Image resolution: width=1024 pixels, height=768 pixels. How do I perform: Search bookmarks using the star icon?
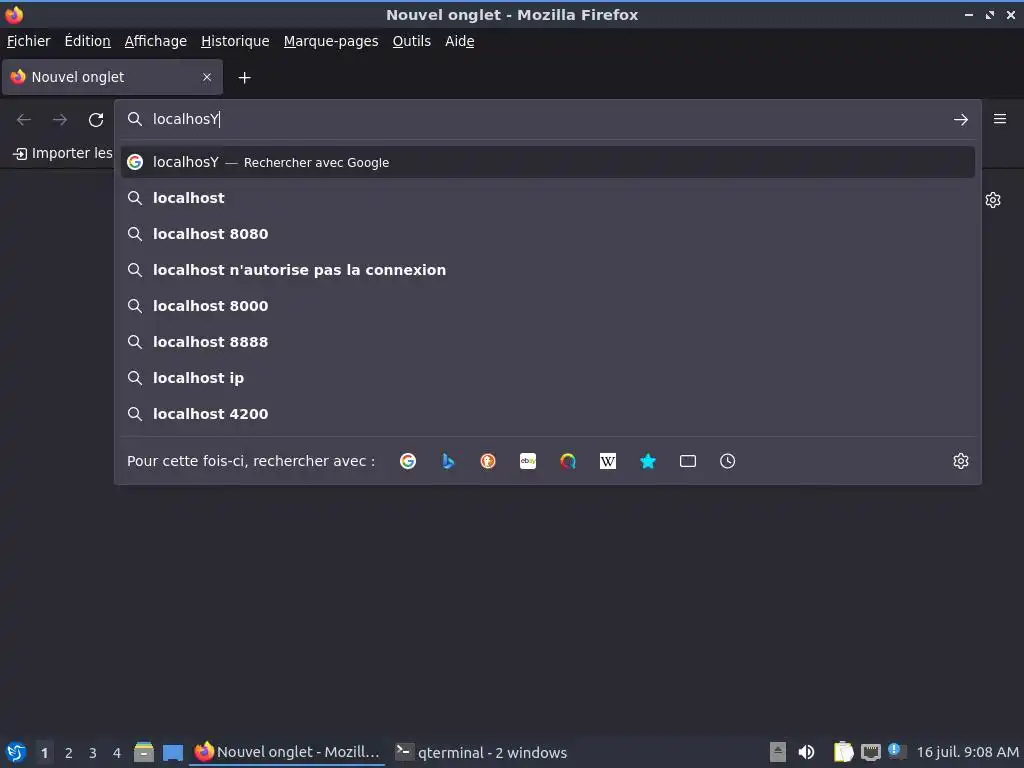click(x=648, y=461)
